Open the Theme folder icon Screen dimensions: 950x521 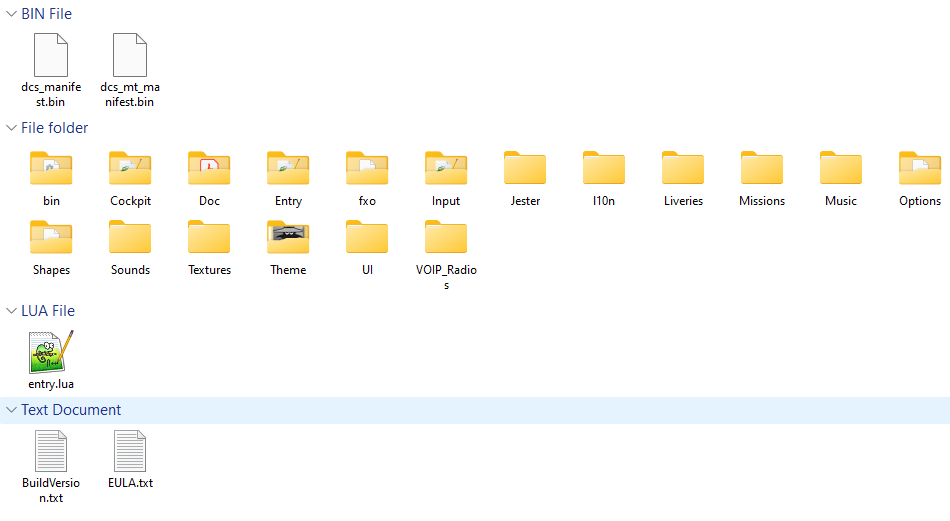click(x=288, y=237)
